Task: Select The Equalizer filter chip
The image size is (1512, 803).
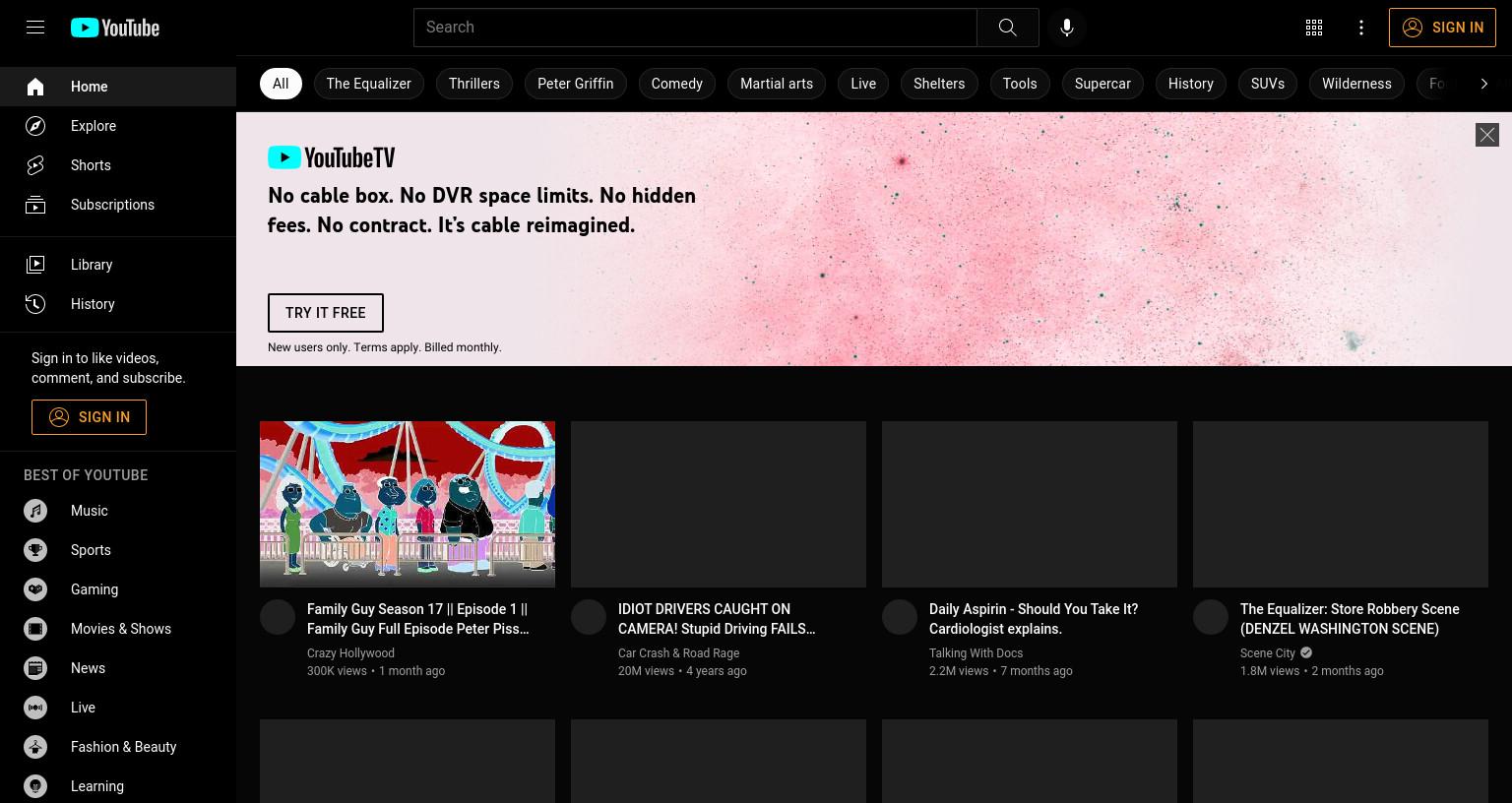Action: point(368,84)
